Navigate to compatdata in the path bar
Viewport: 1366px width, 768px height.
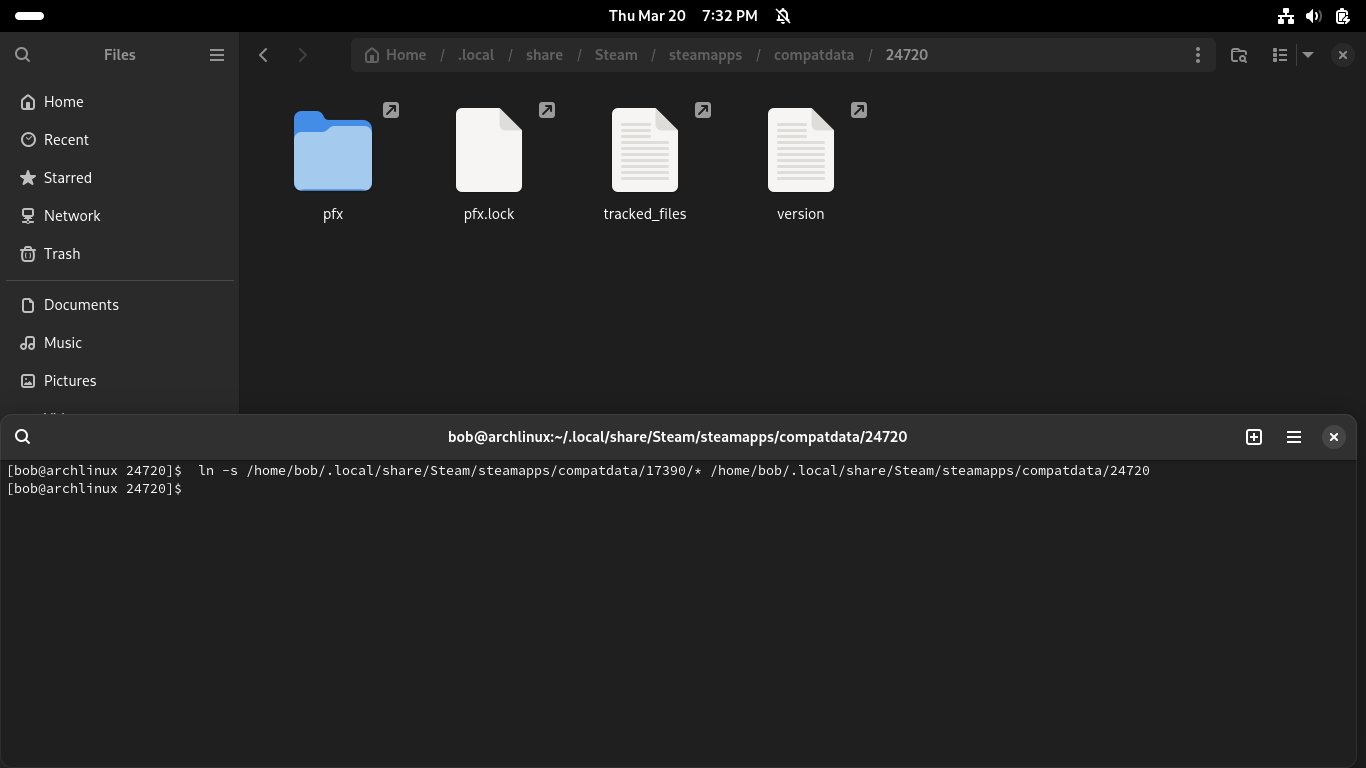tap(814, 55)
